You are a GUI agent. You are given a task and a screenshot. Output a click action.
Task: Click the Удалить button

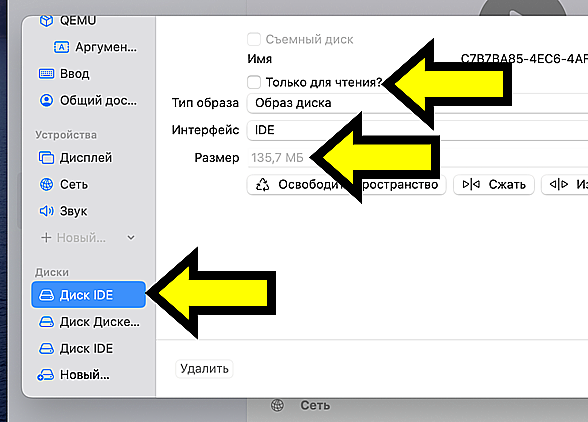tap(204, 369)
